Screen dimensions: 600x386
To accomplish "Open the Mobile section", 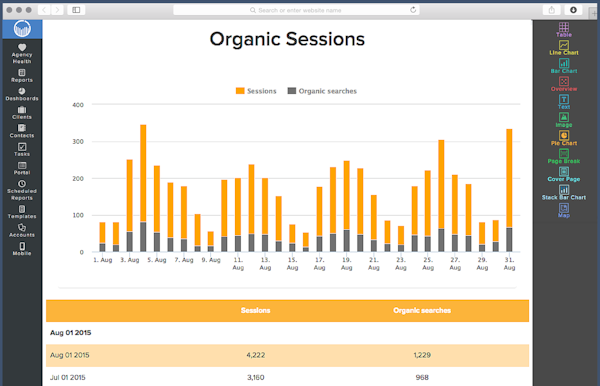I will click(x=22, y=249).
